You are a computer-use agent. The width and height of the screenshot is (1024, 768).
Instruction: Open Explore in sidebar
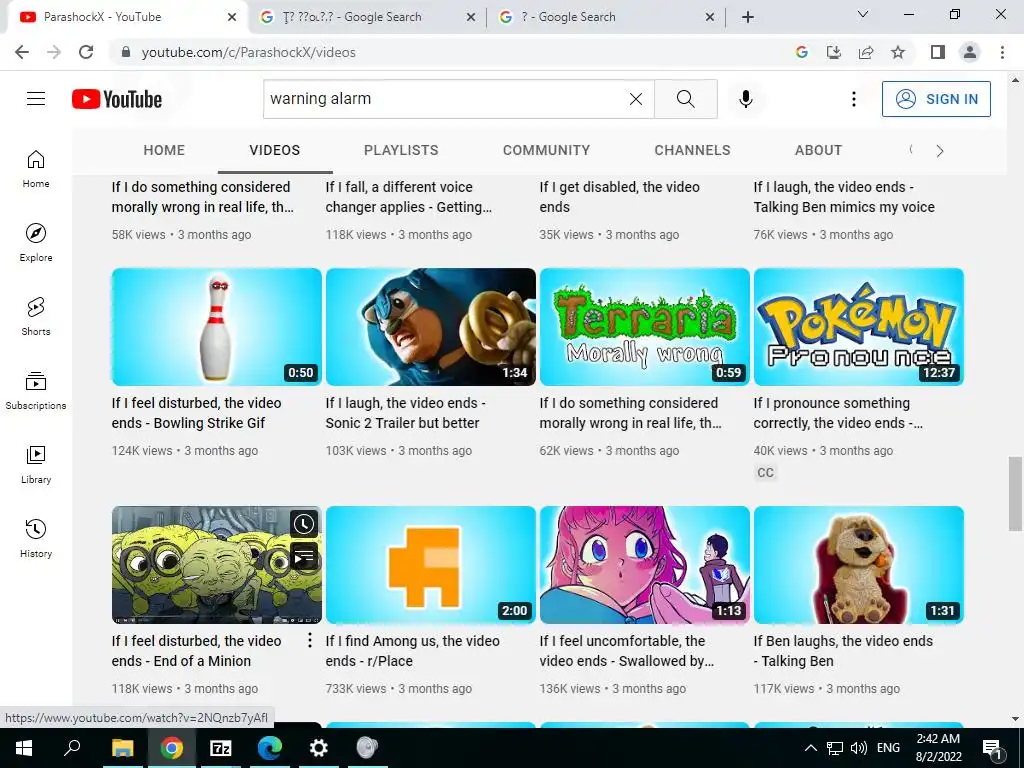tap(36, 242)
